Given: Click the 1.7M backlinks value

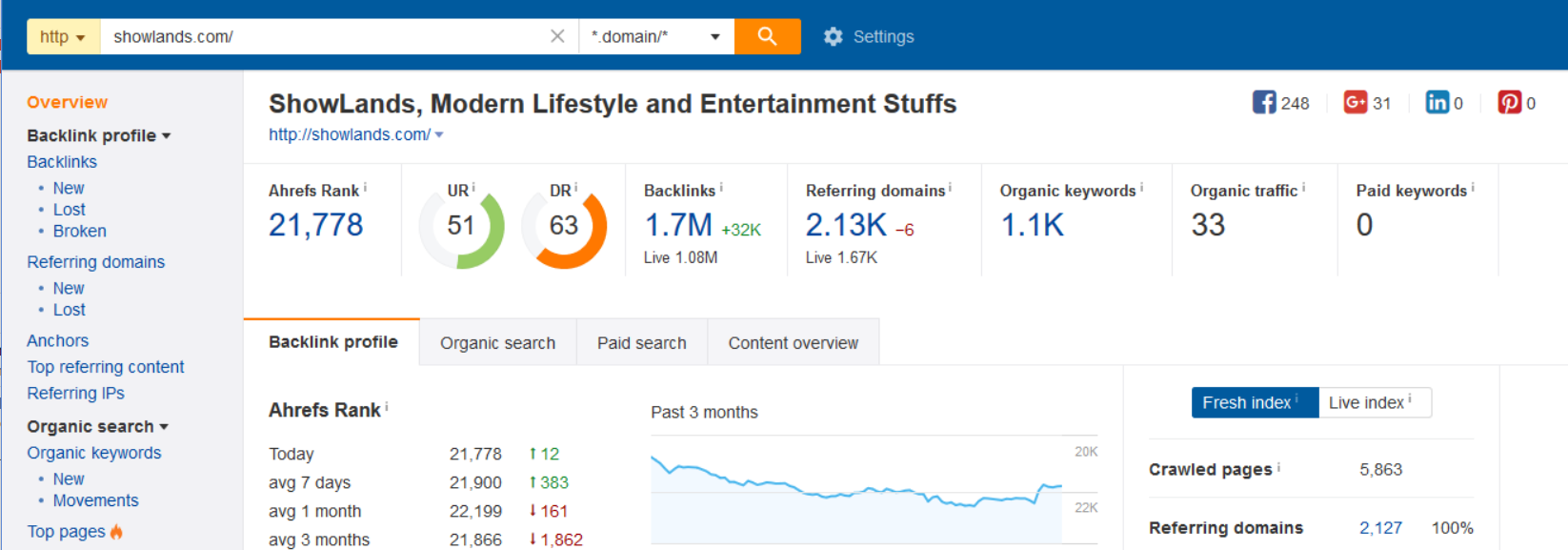Looking at the screenshot, I should point(678,225).
